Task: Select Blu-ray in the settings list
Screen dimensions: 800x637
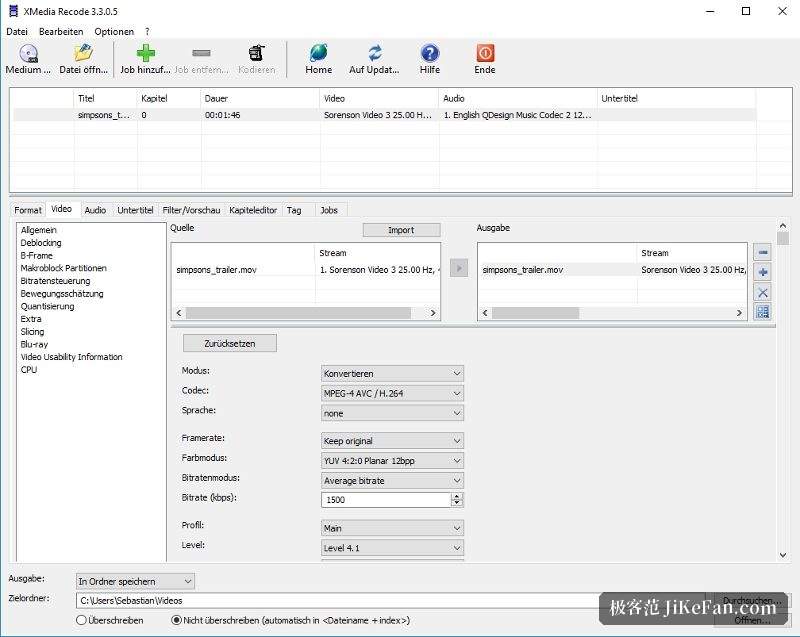Action: (x=34, y=344)
